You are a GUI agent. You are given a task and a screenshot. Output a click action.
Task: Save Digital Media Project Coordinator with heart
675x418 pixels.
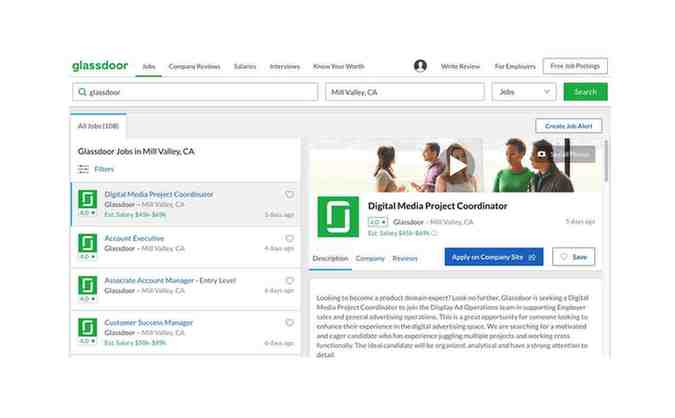(x=290, y=195)
